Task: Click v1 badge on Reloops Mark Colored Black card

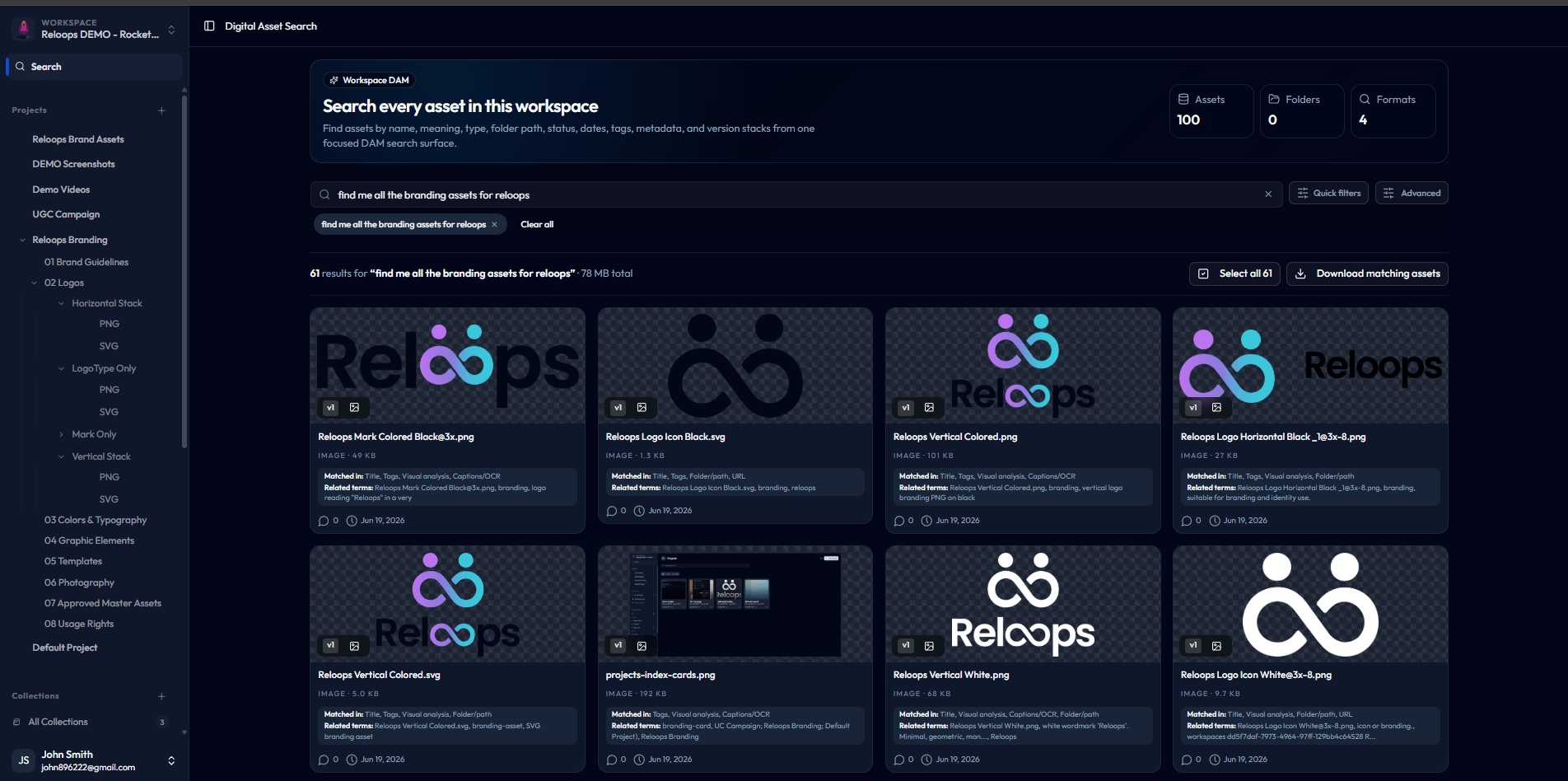Action: pyautogui.click(x=330, y=408)
